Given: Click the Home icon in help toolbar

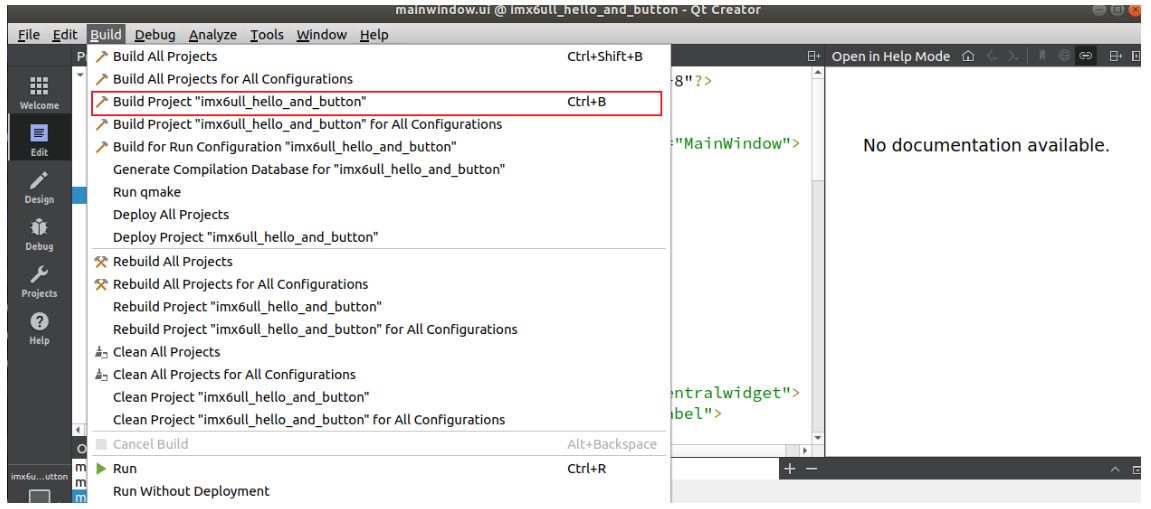Looking at the screenshot, I should click(968, 56).
